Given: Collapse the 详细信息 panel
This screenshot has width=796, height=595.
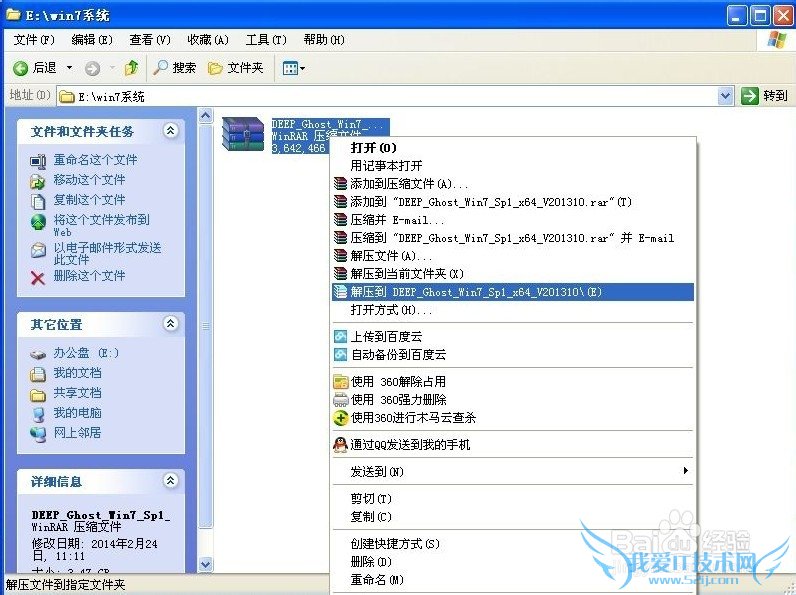Looking at the screenshot, I should coord(171,480).
